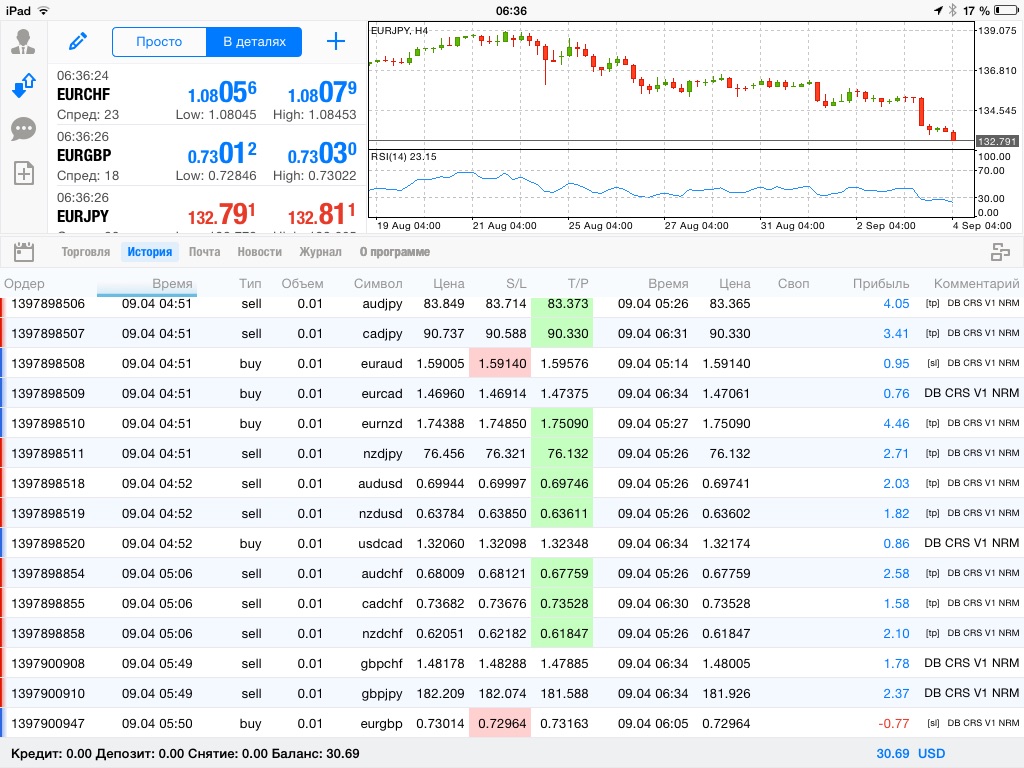1024x768 pixels.
Task: Sort history by Прибыль column
Action: (881, 283)
